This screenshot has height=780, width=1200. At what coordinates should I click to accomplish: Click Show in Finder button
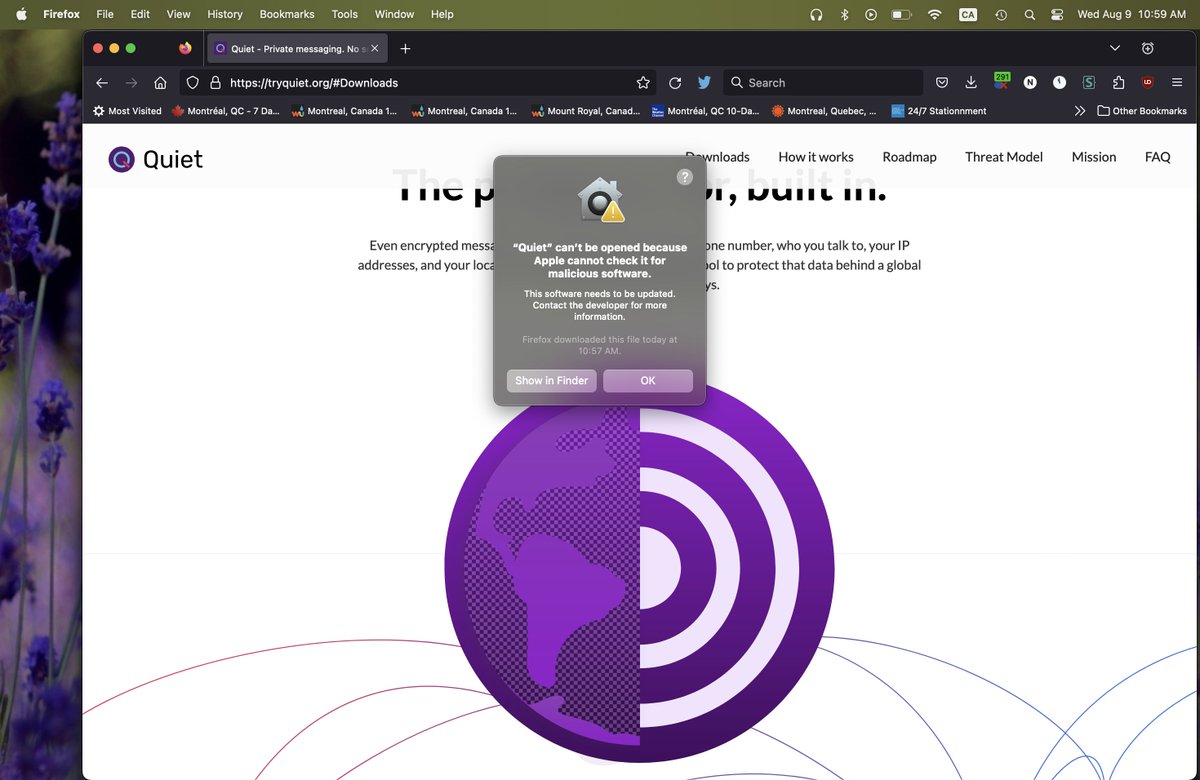[552, 381]
